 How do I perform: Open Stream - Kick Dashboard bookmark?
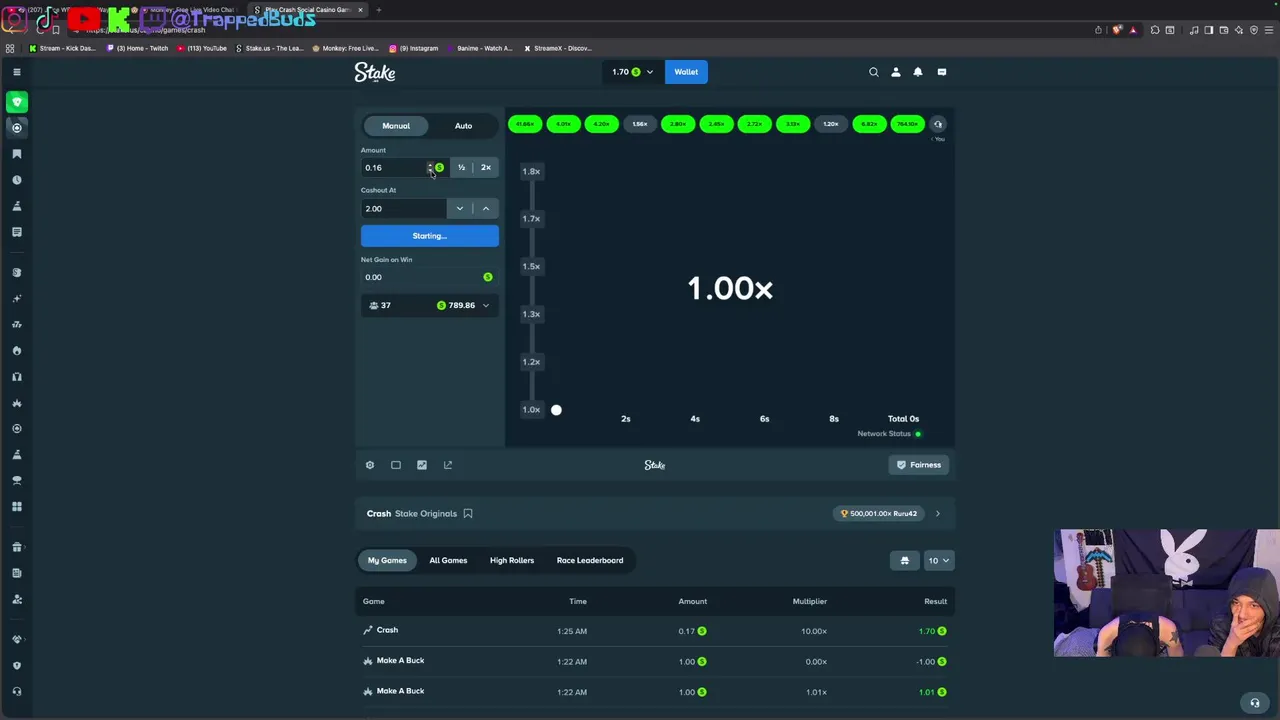[63, 48]
